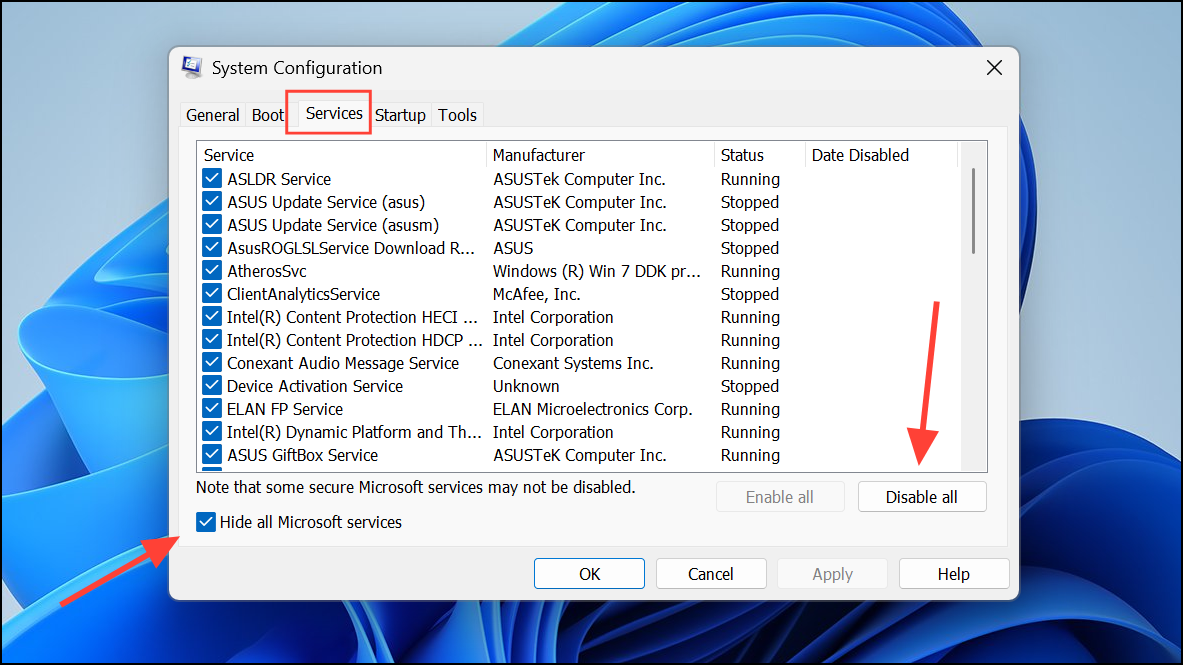Uncheck Hide all Microsoft services
1183x665 pixels.
206,522
